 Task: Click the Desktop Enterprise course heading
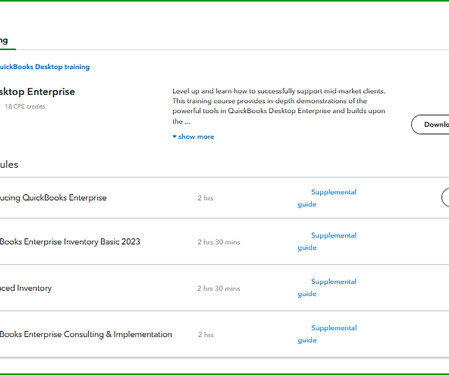tap(37, 92)
